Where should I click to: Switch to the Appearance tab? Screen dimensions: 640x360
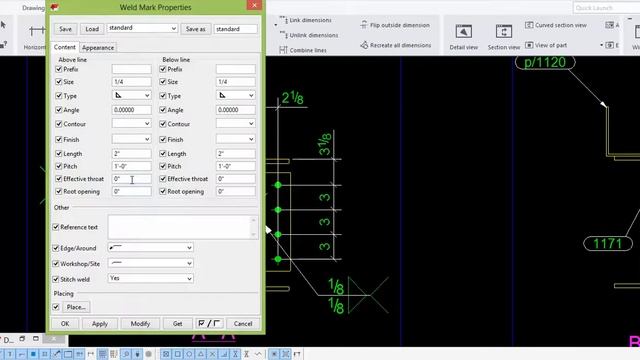(98, 48)
